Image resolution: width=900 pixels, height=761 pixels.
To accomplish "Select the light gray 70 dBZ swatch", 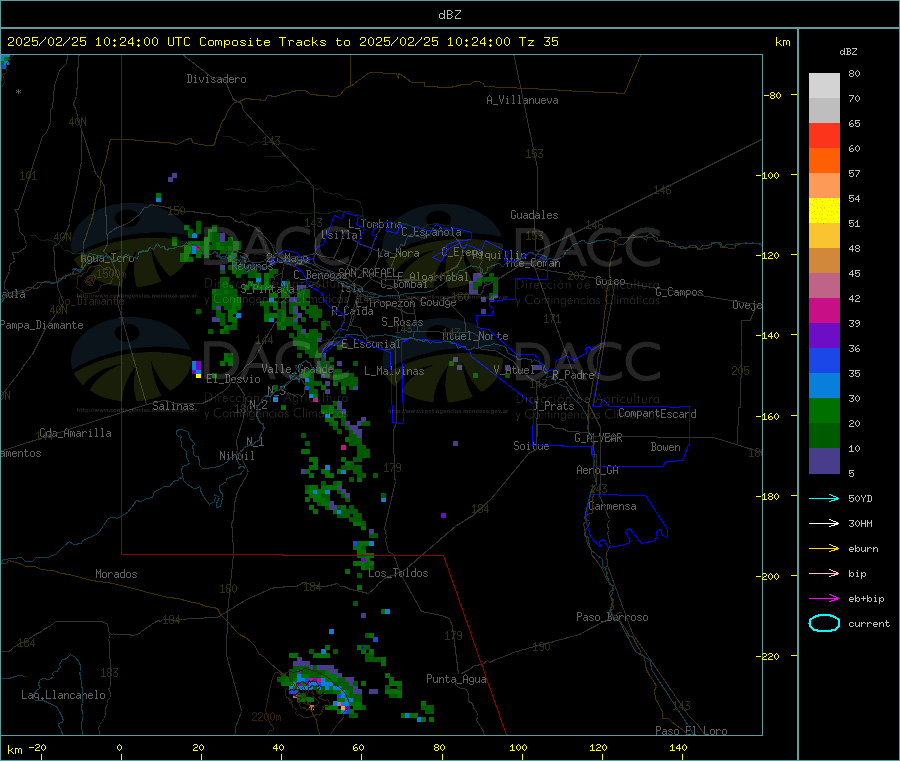I will (824, 86).
